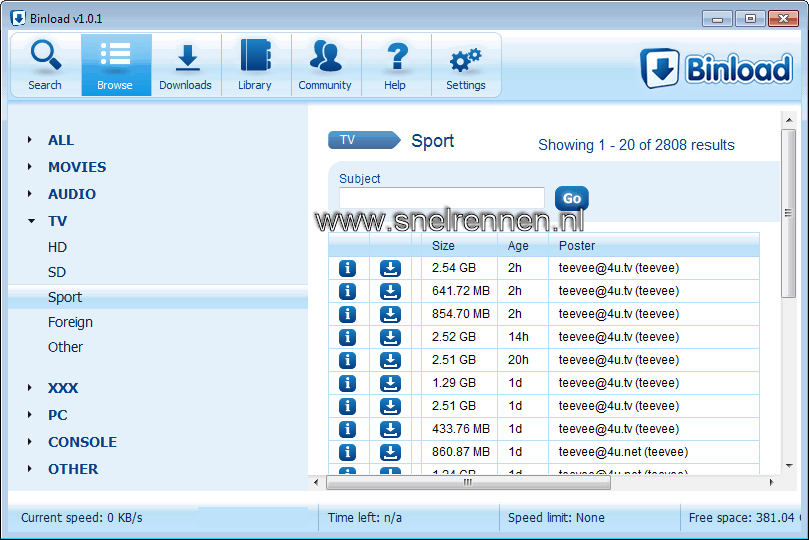This screenshot has width=809, height=540.
Task: Download the 20h old post
Action: coord(390,360)
